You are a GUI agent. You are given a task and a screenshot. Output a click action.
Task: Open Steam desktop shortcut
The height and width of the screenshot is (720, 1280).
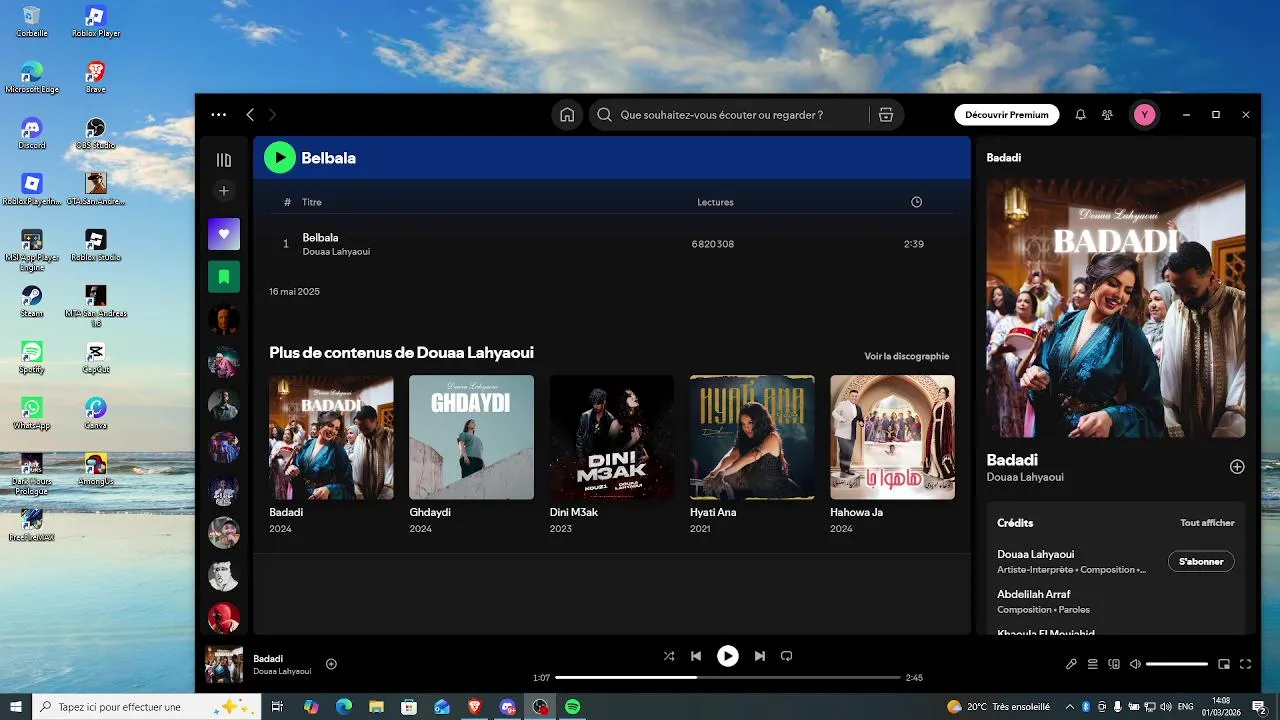point(32,301)
